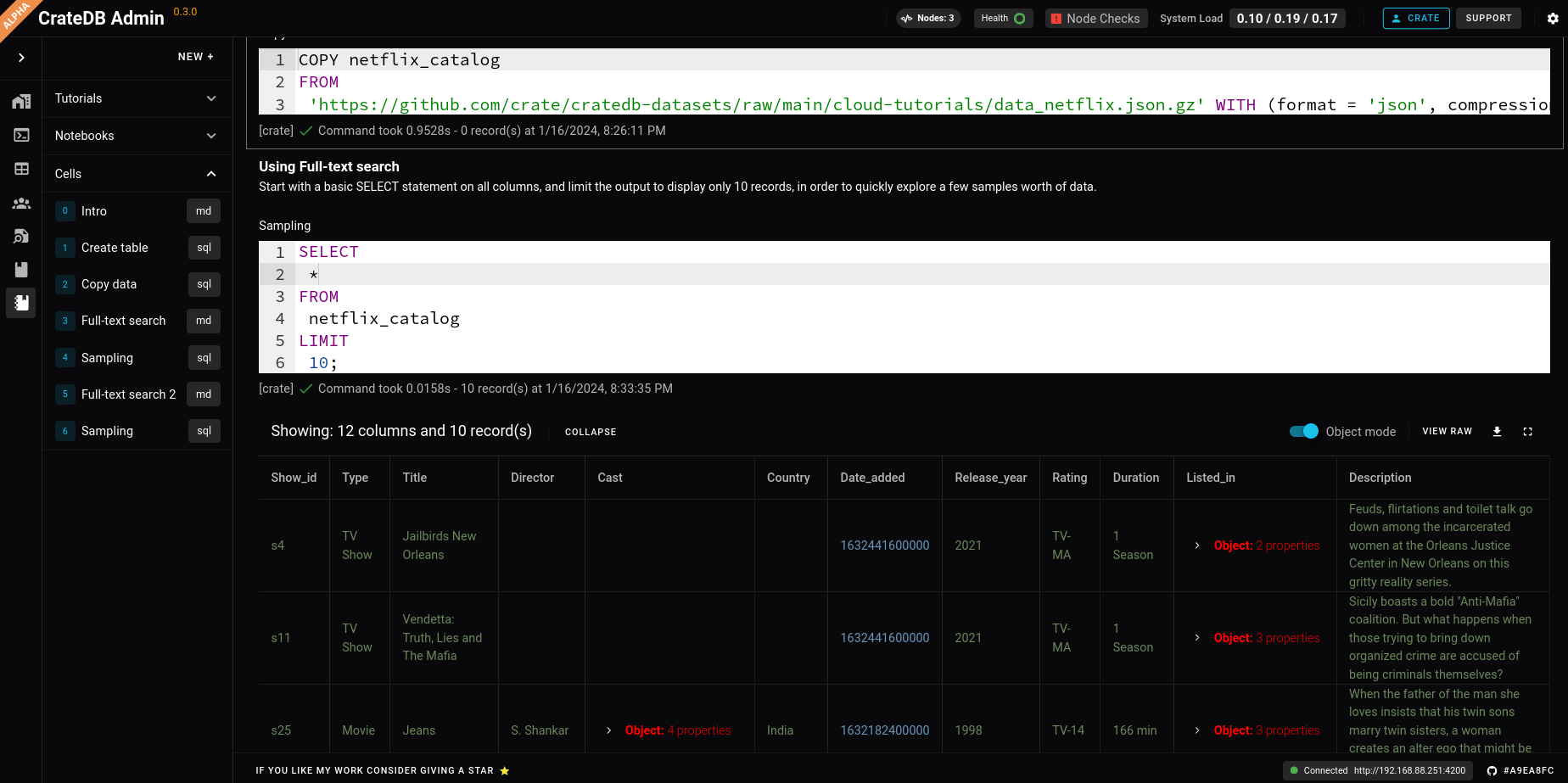Download the results with the download icon
Image resolution: width=1568 pixels, height=783 pixels.
[1497, 432]
